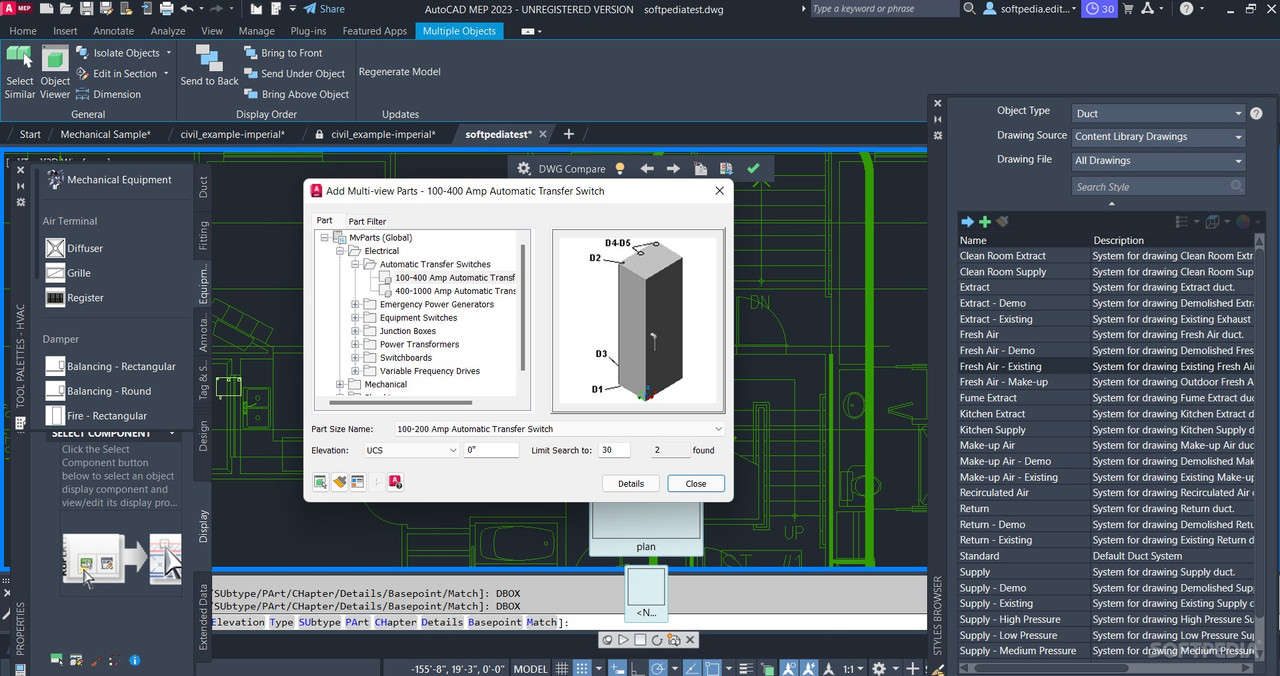Image resolution: width=1280 pixels, height=676 pixels.
Task: Select the Grille tool
Action: [x=68, y=273]
